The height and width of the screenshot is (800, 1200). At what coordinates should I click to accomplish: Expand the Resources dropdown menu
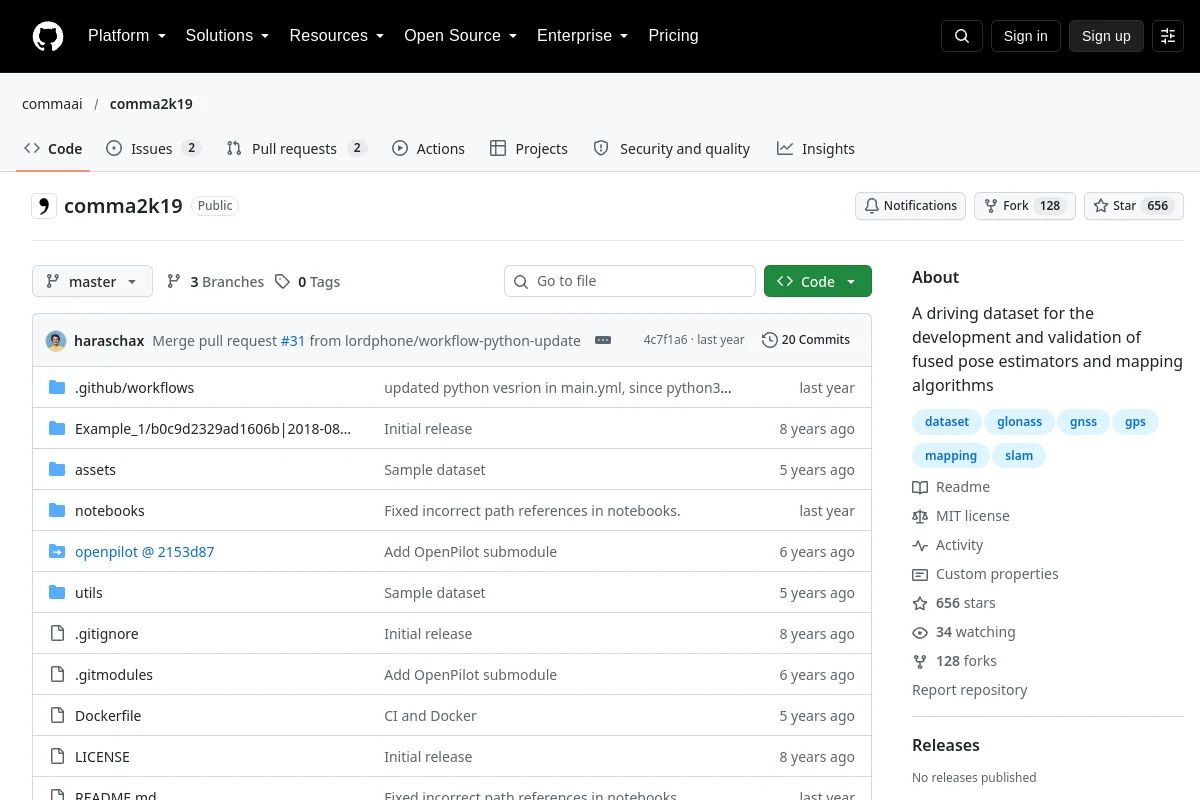(x=337, y=36)
